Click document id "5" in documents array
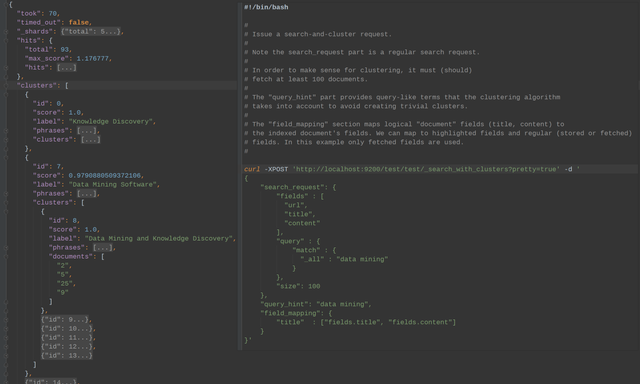Image resolution: width=640 pixels, height=384 pixels. tap(62, 274)
